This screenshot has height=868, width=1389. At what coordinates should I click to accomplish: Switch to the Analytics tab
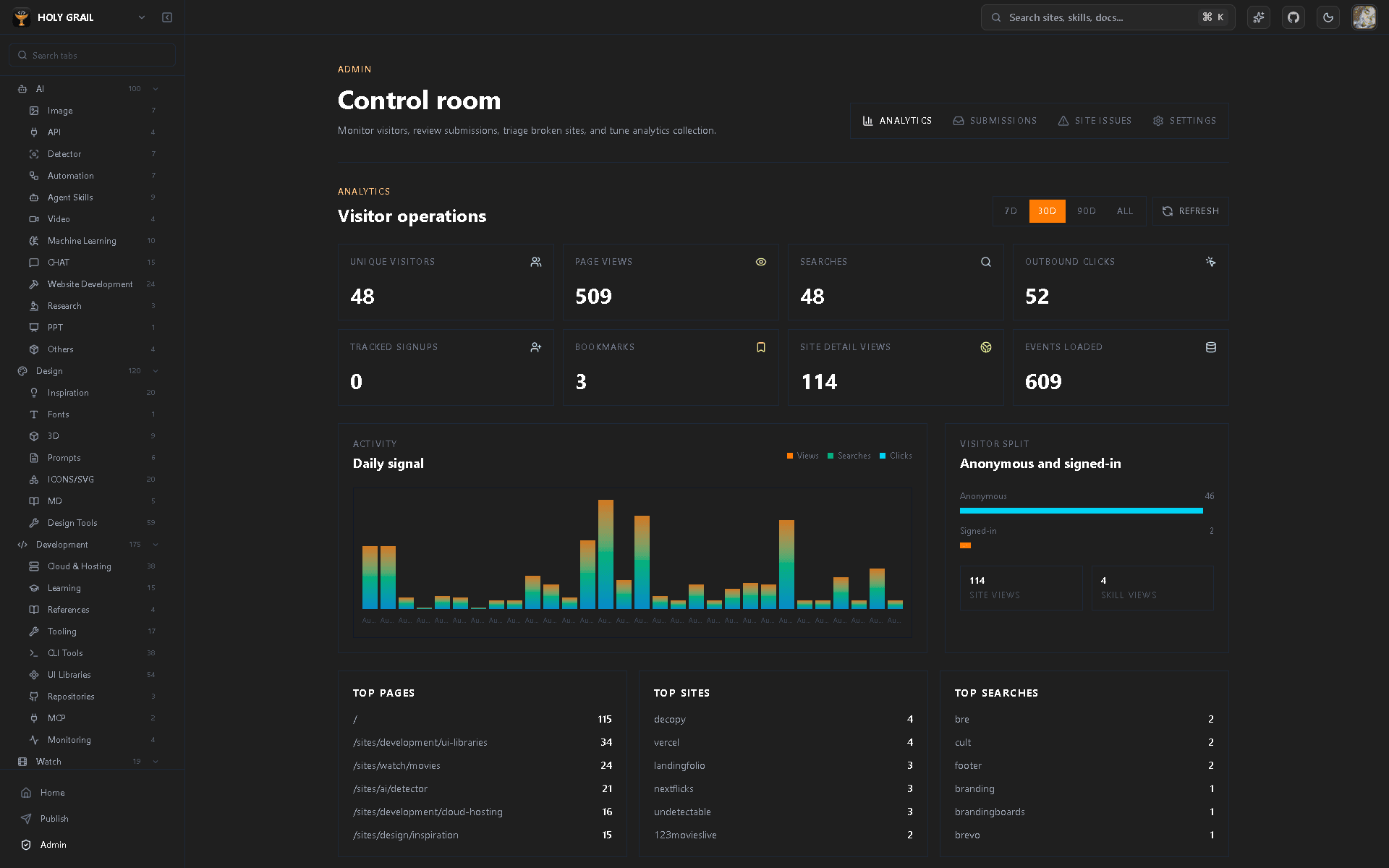897,121
